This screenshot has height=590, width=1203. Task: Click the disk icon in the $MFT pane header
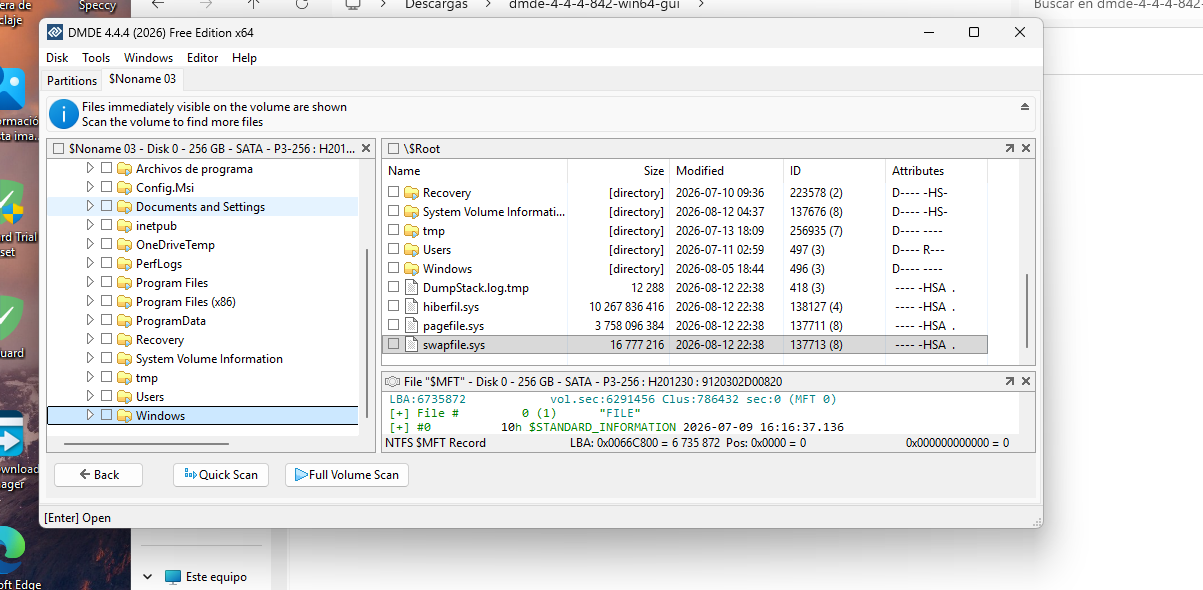pyautogui.click(x=393, y=381)
